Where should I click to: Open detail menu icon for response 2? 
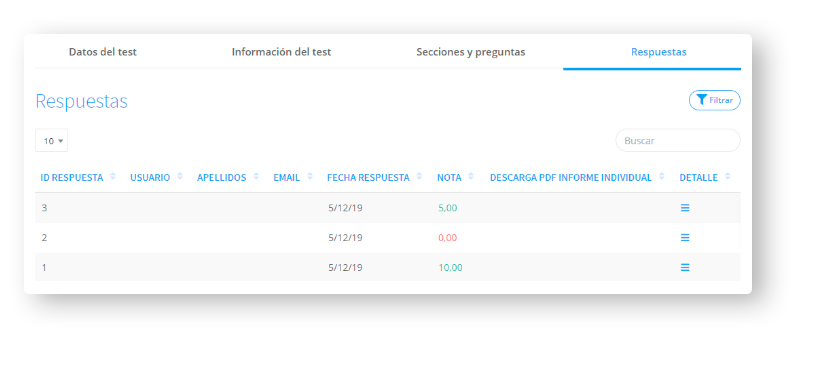pyautogui.click(x=685, y=238)
